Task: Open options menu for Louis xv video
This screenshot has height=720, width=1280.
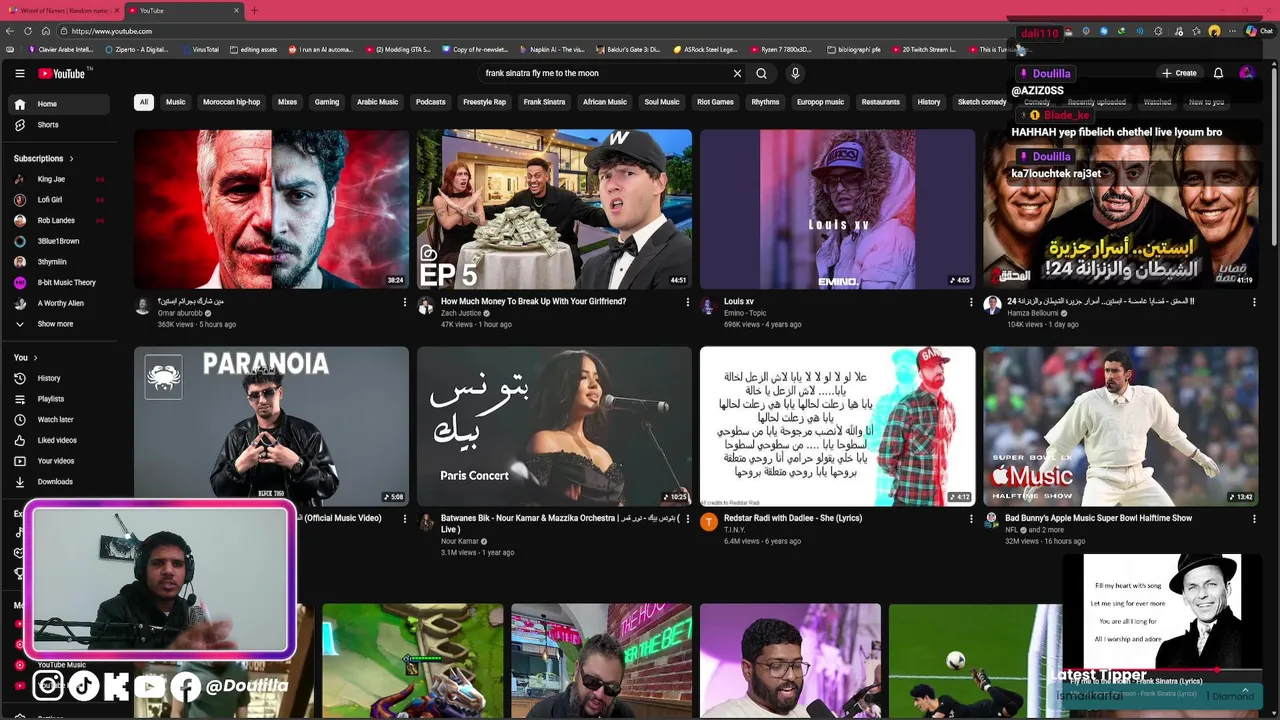Action: coord(971,302)
